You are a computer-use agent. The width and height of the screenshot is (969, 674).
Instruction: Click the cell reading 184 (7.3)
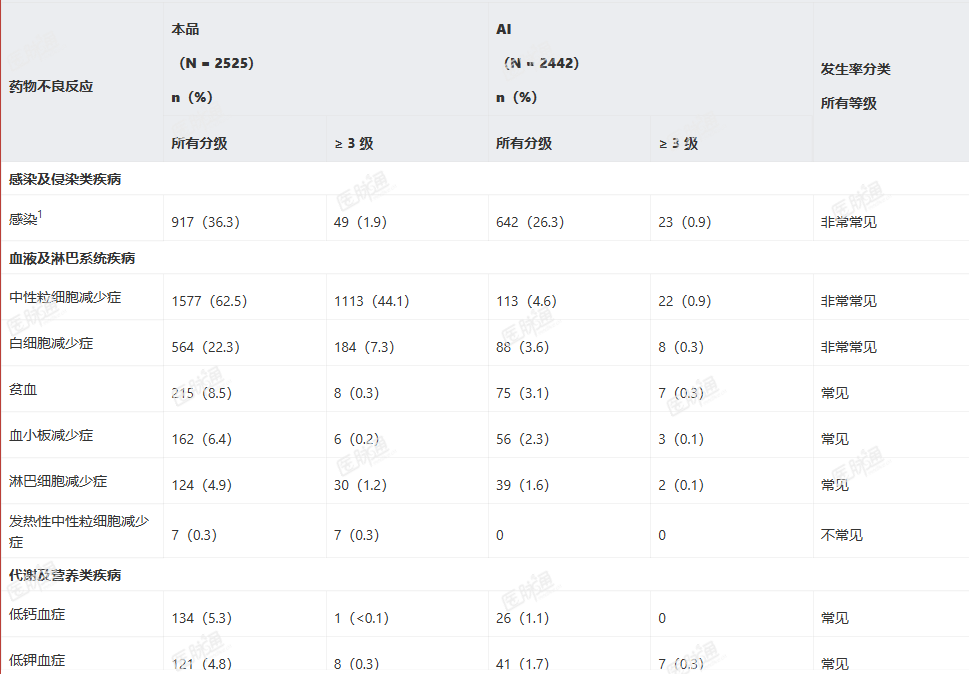364,347
